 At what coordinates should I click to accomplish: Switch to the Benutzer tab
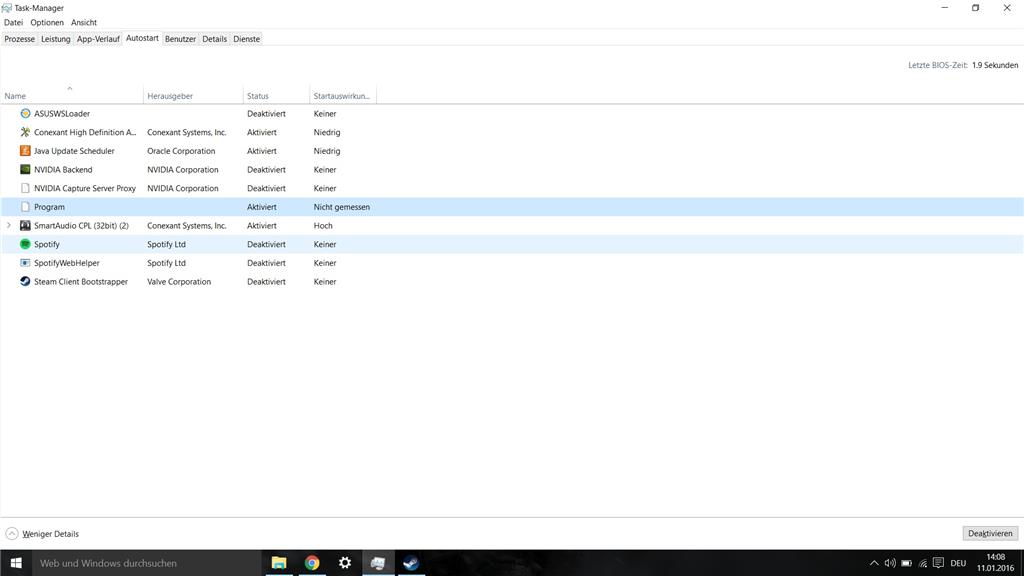tap(180, 39)
